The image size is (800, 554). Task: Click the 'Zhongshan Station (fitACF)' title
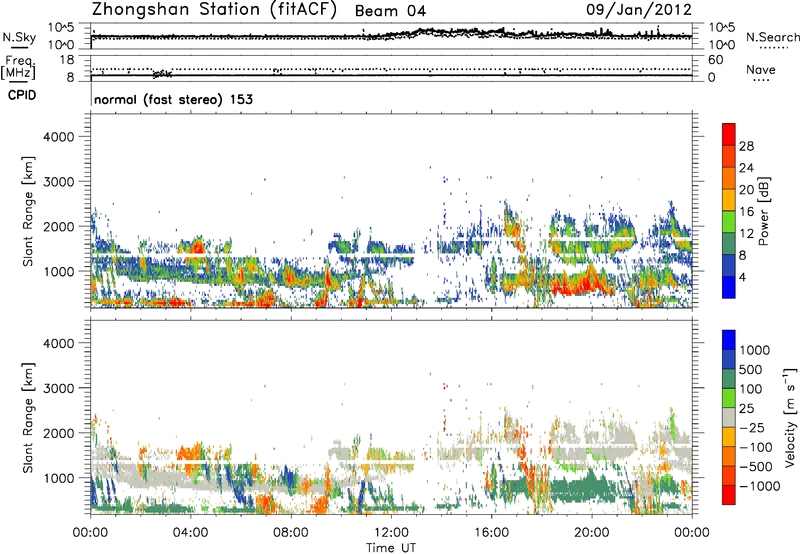(214, 10)
